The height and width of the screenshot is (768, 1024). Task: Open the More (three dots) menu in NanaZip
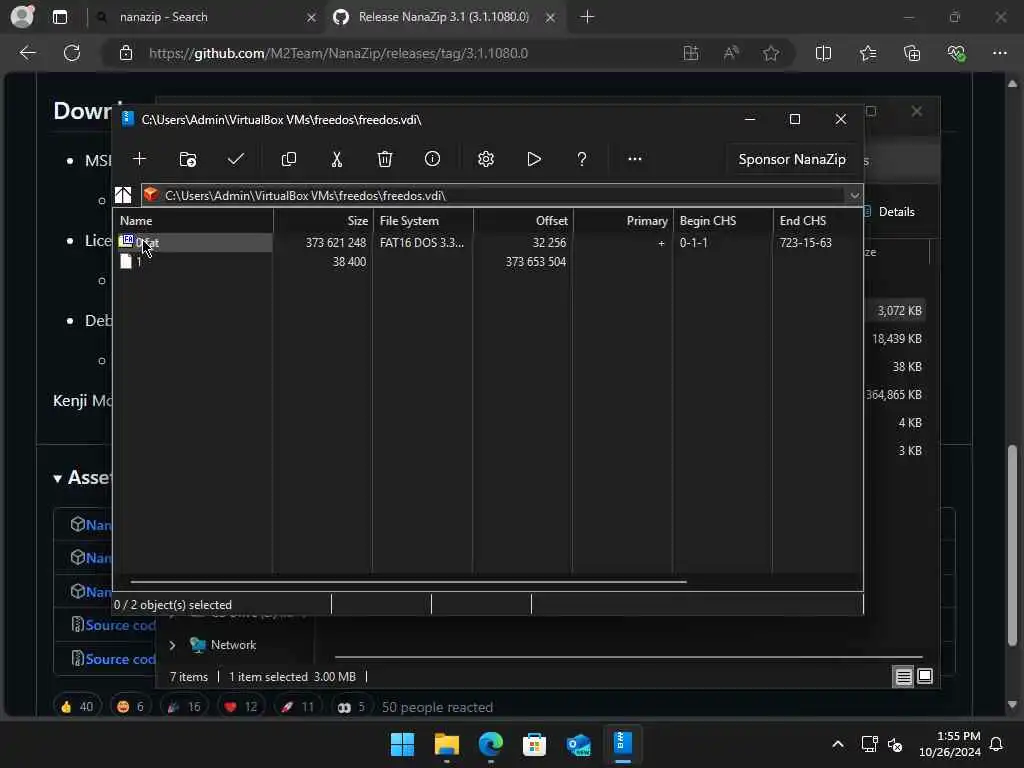(x=635, y=159)
